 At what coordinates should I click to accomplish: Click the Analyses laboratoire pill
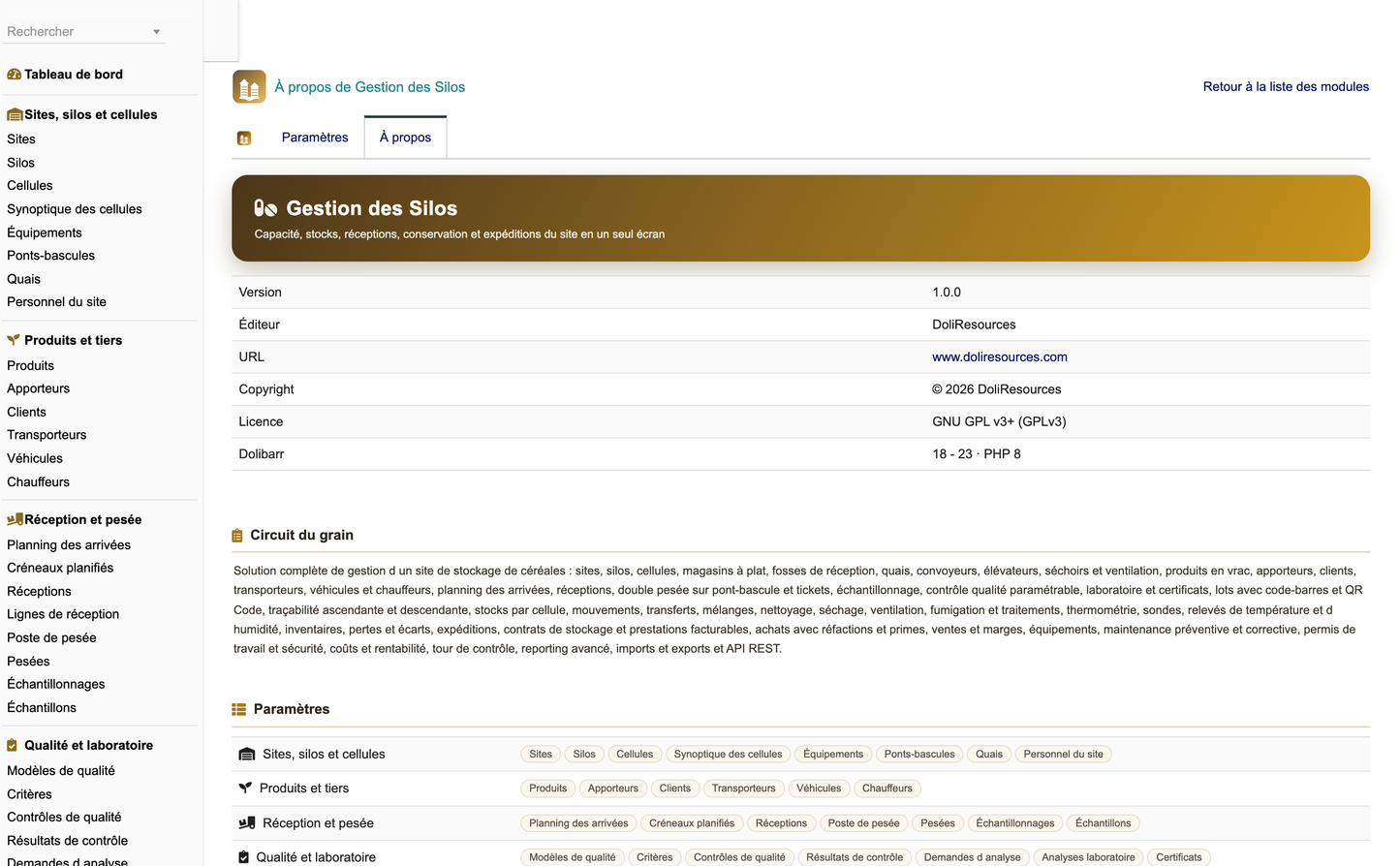(x=1088, y=857)
